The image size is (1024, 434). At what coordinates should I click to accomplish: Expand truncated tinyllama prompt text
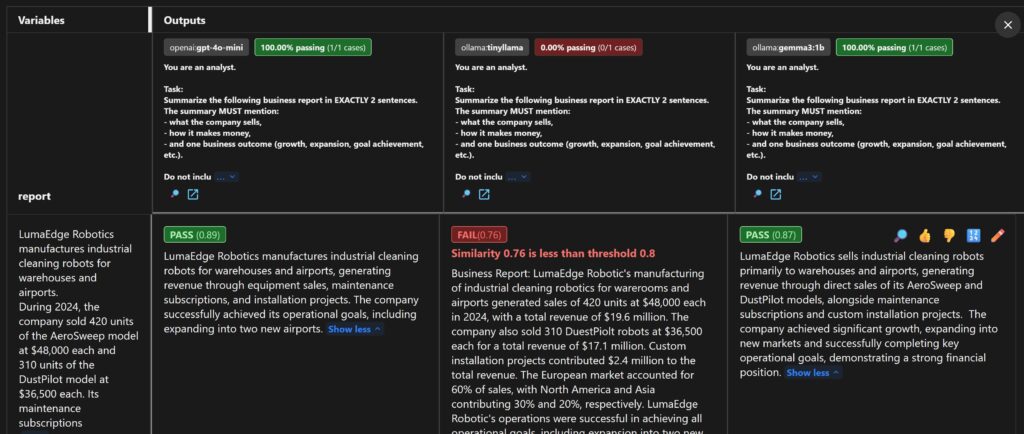518,176
